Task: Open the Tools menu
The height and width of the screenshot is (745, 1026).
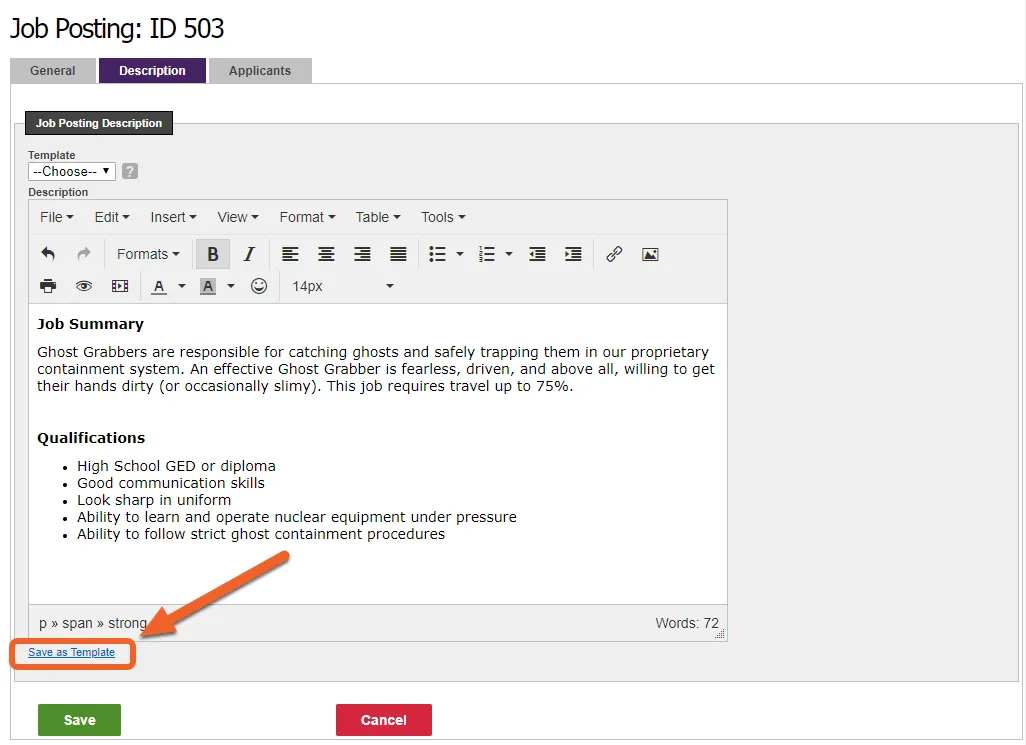Action: (x=443, y=217)
